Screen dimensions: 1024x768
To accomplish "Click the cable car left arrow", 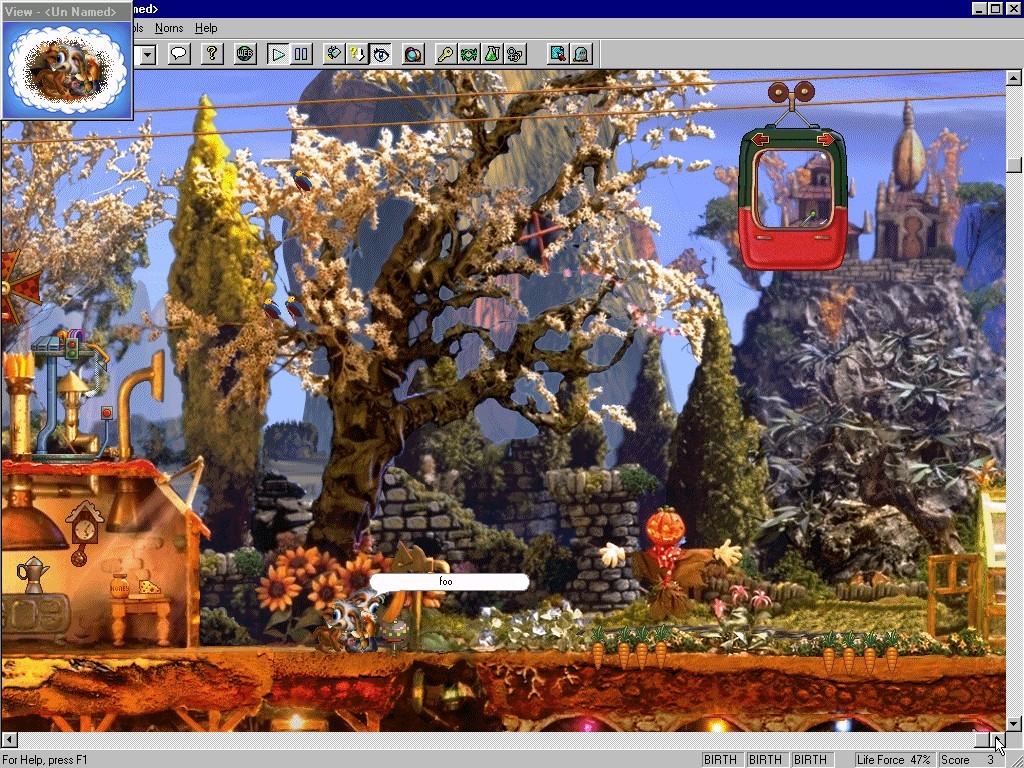I will pos(760,140).
